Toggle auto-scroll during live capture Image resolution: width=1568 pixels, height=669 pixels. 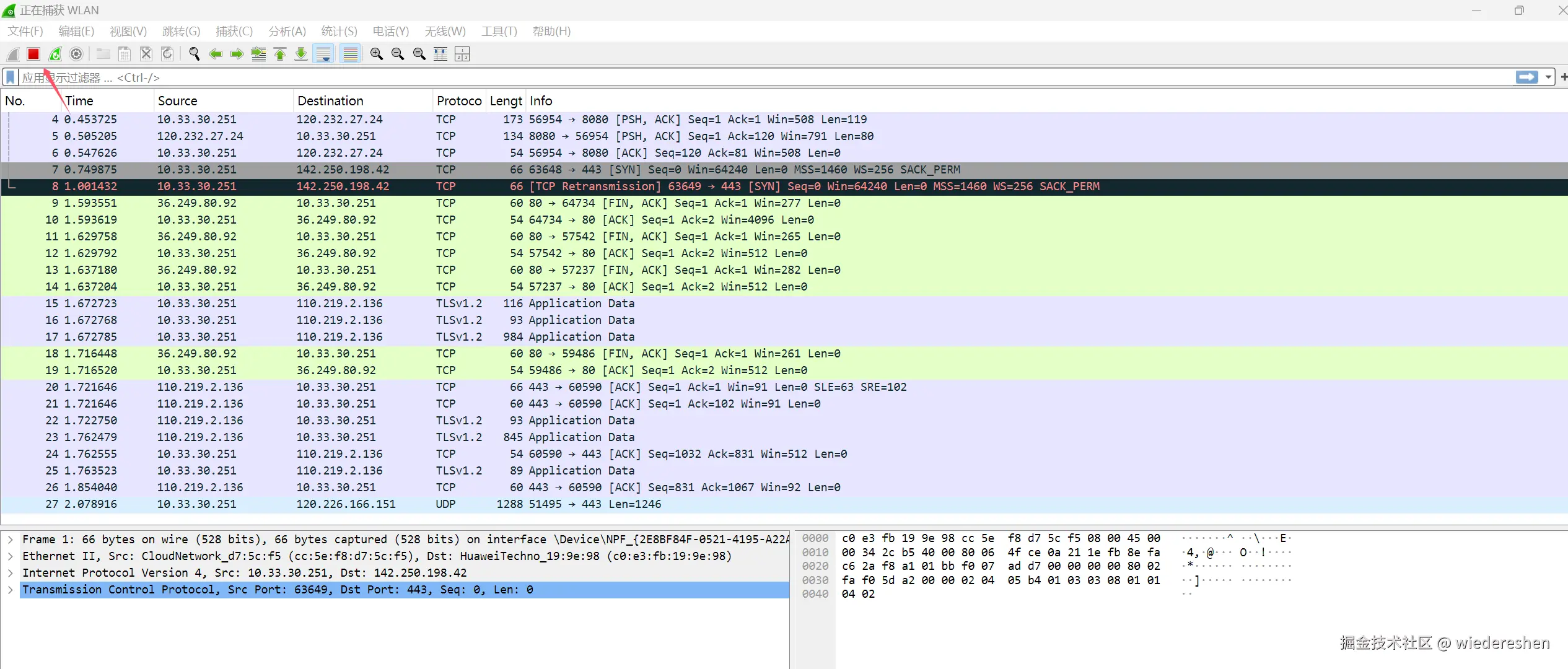[x=323, y=55]
